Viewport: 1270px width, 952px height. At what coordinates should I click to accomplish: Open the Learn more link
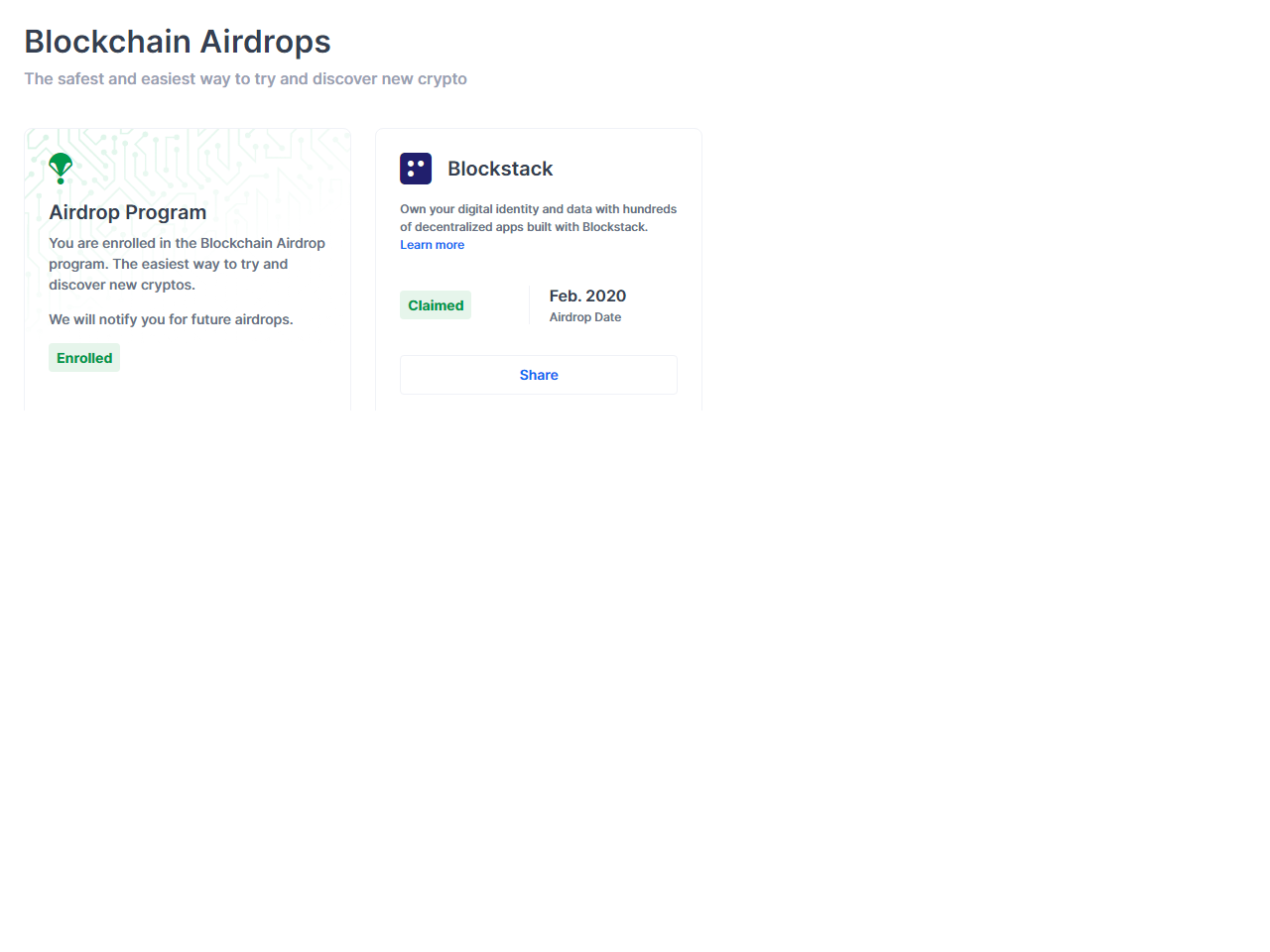[432, 245]
